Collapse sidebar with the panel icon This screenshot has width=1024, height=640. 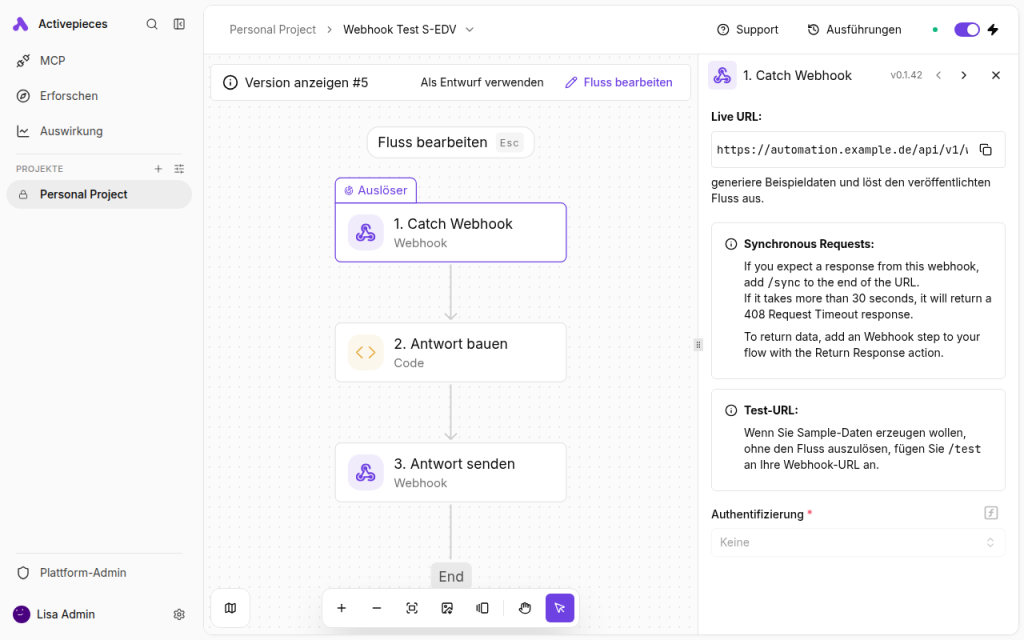point(179,24)
